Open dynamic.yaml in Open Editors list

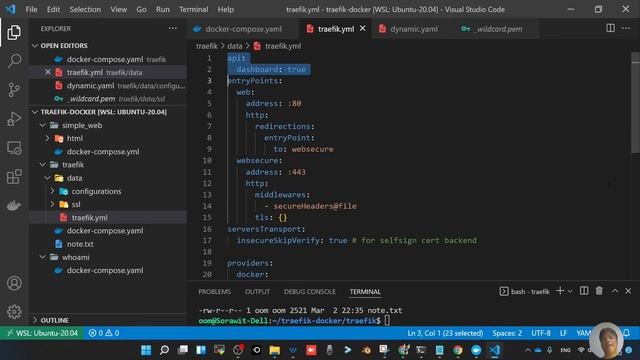coord(108,86)
